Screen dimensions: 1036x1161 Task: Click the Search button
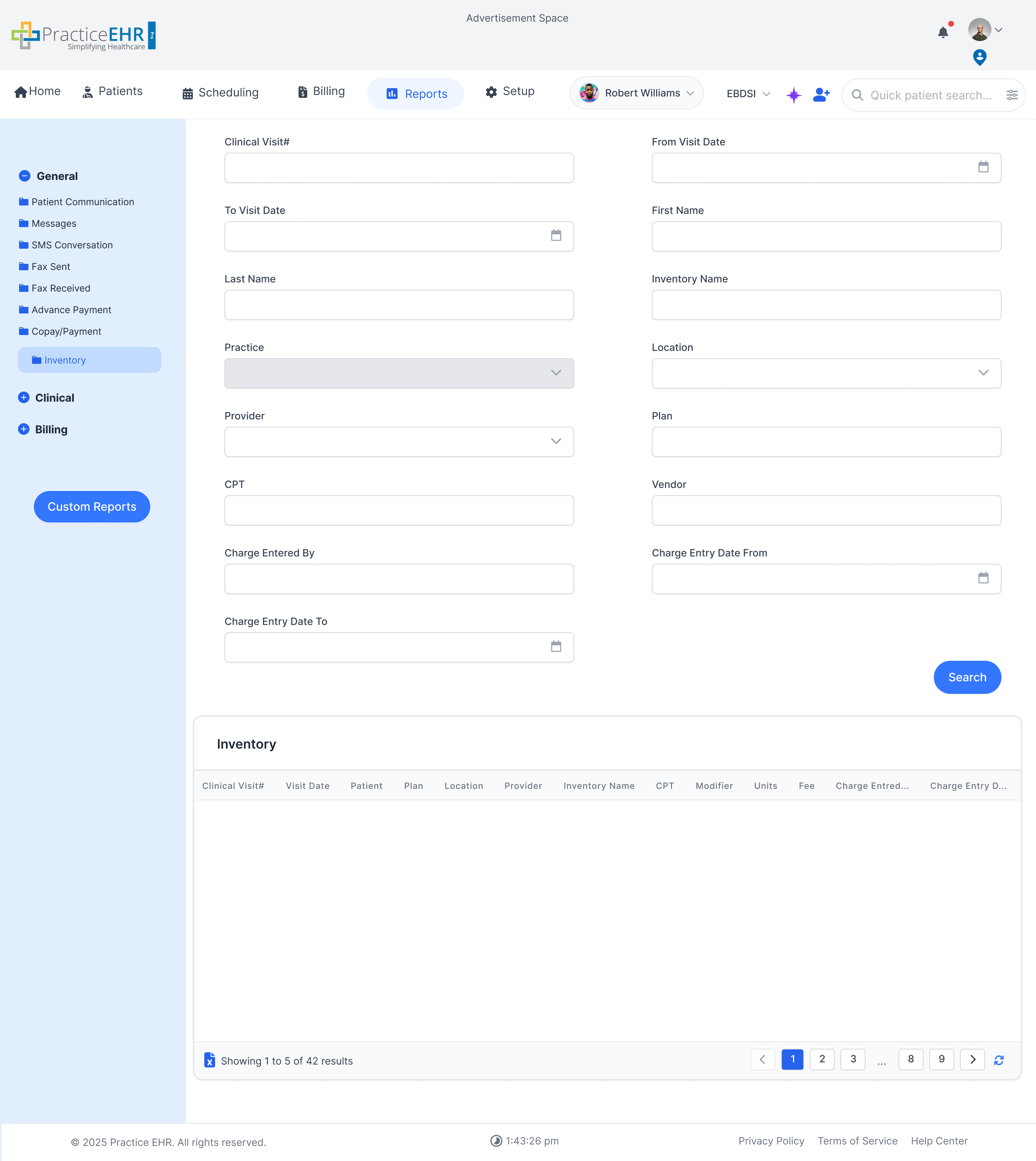click(967, 677)
